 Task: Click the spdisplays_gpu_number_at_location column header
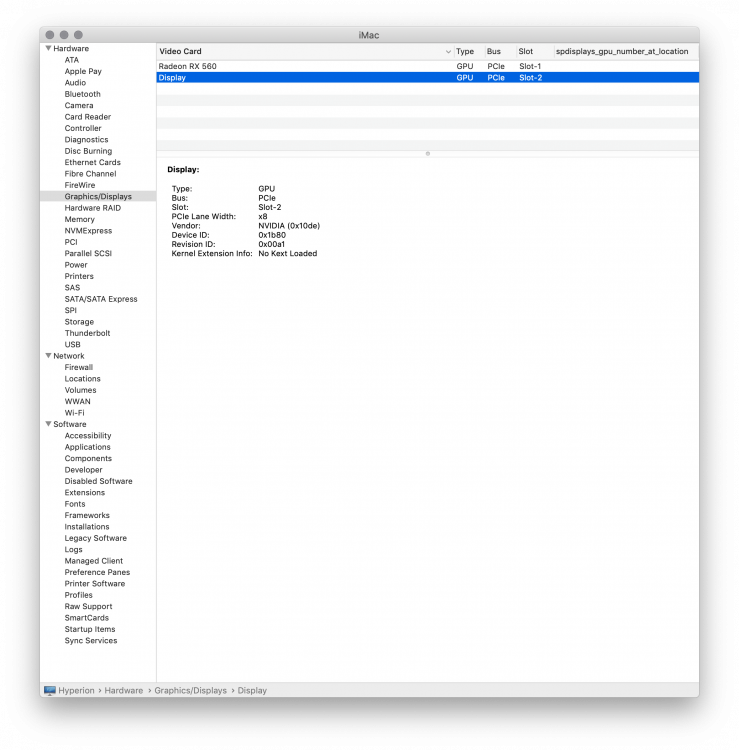[622, 51]
